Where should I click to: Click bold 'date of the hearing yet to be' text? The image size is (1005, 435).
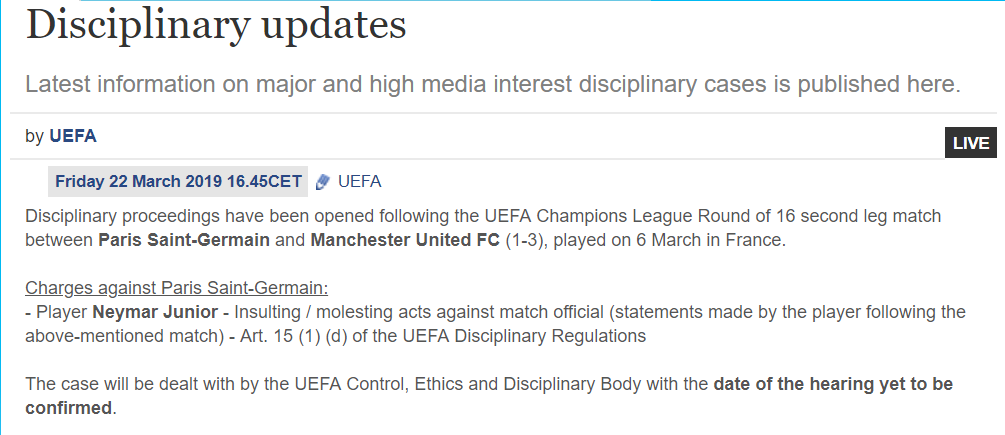point(833,384)
